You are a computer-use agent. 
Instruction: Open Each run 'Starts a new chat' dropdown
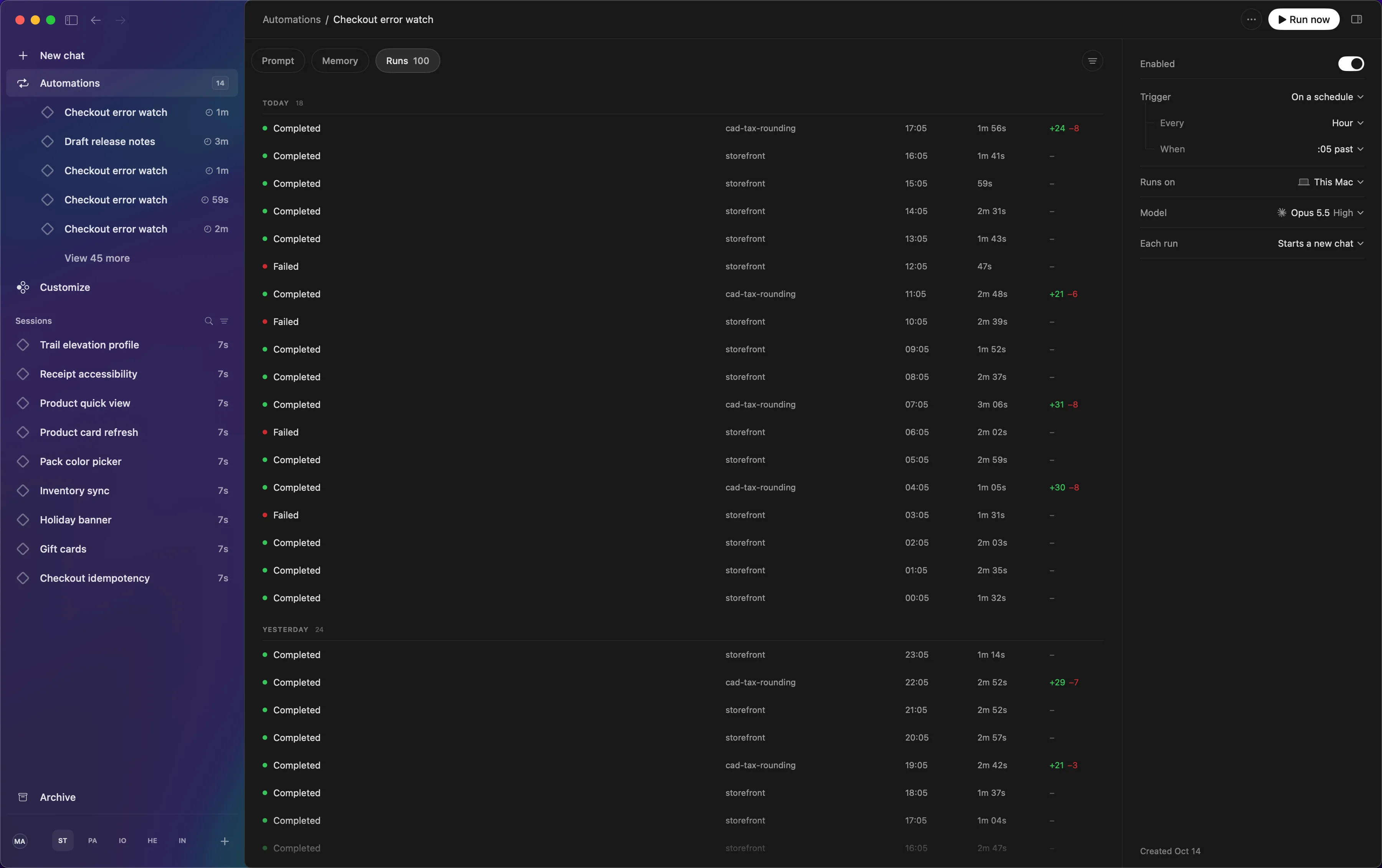click(1320, 243)
